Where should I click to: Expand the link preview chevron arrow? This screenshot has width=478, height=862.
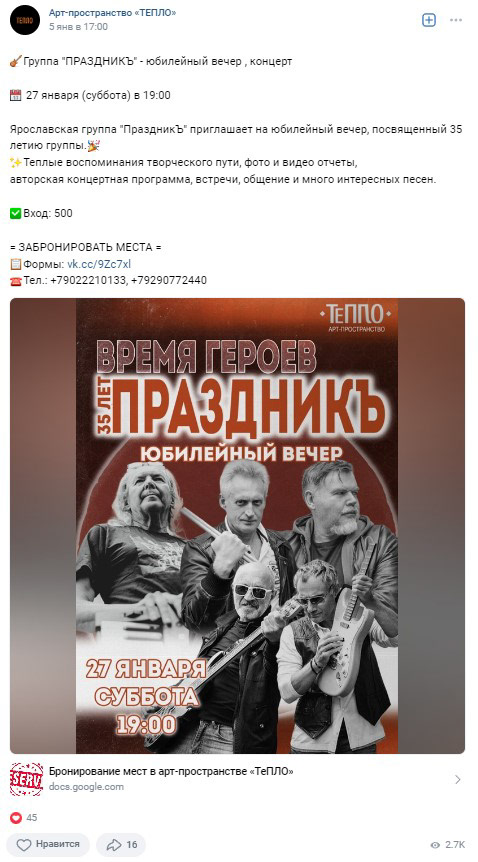tap(458, 779)
